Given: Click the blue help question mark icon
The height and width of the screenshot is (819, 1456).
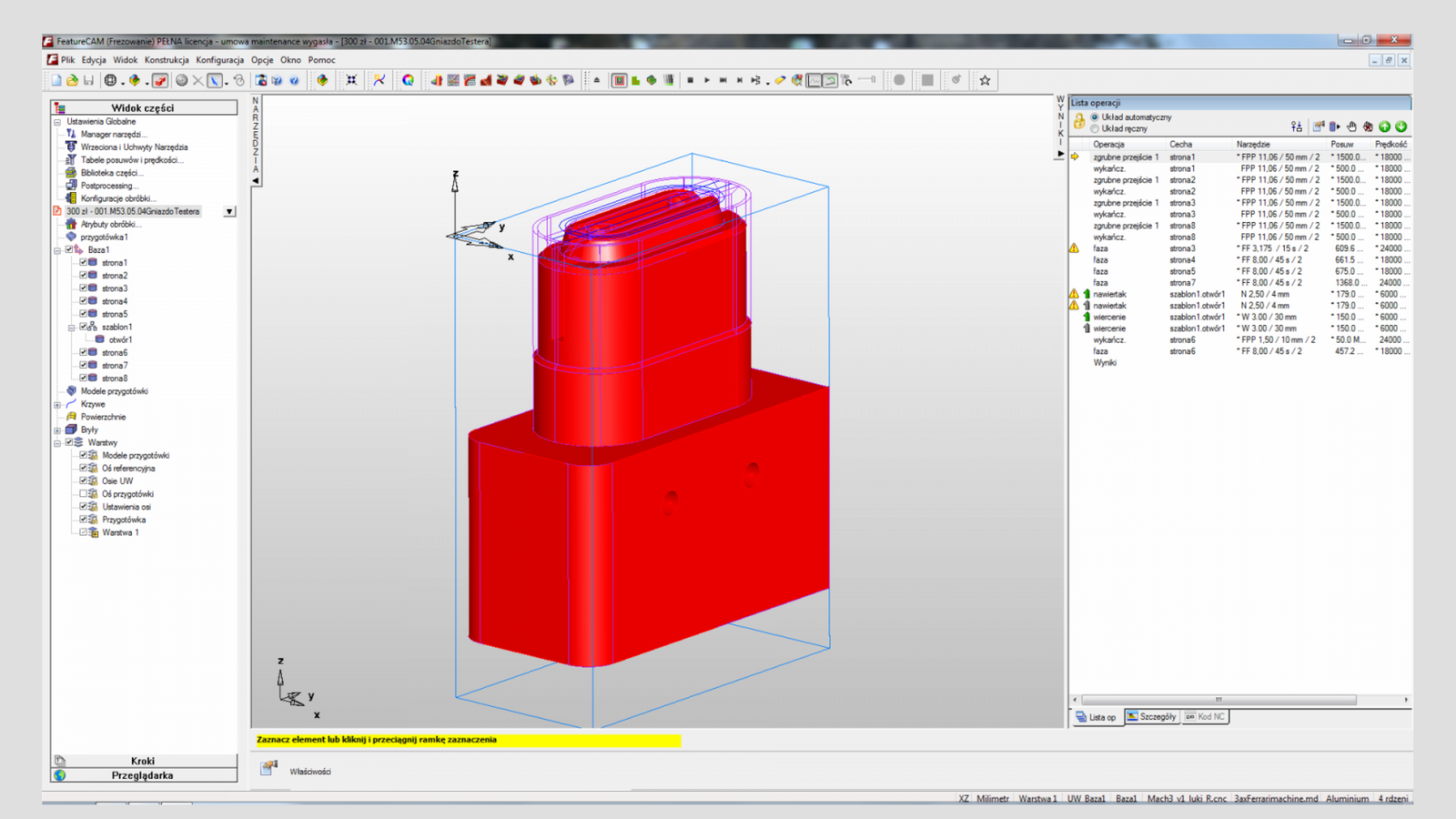Looking at the screenshot, I should pyautogui.click(x=294, y=81).
